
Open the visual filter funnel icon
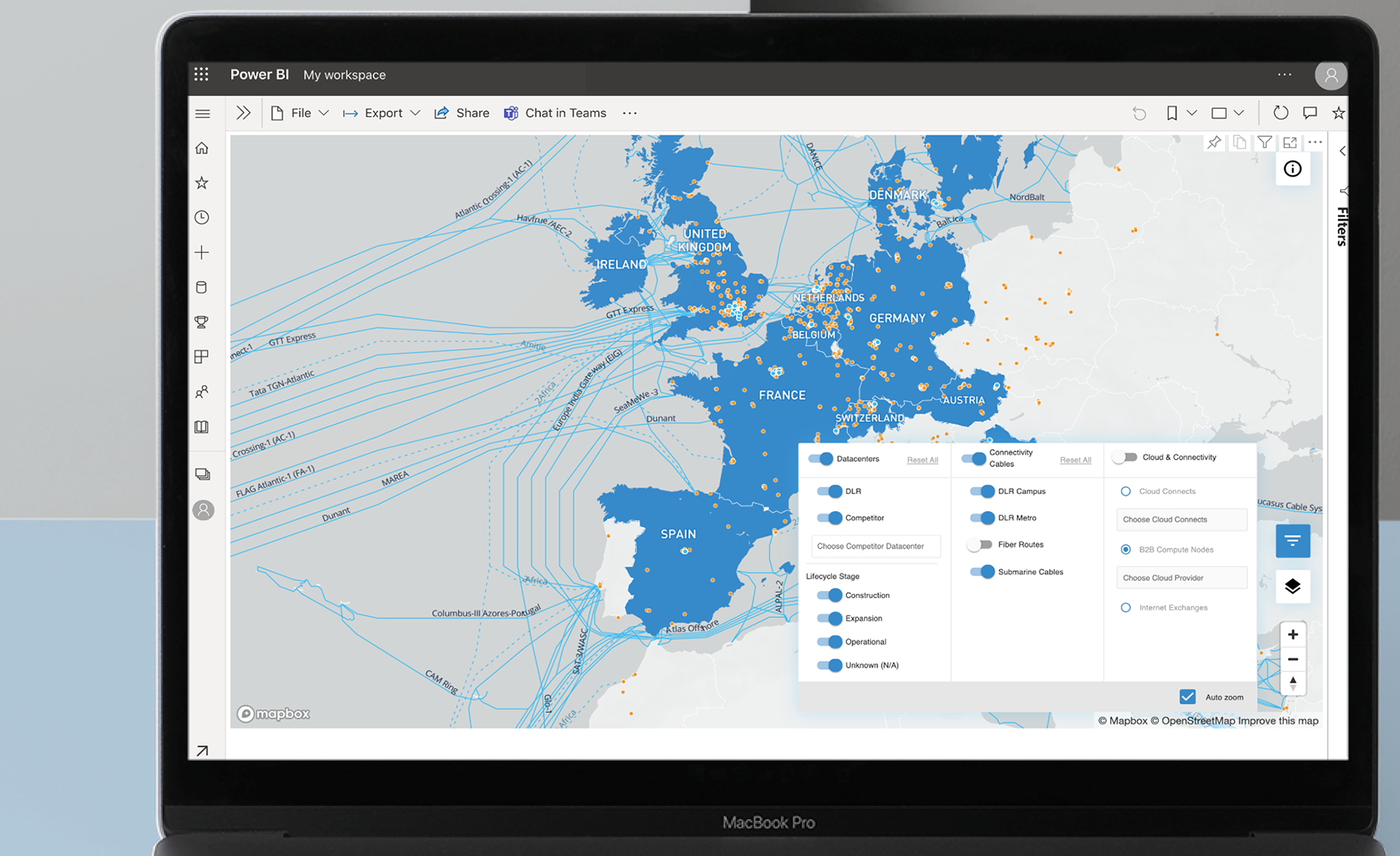(x=1265, y=142)
